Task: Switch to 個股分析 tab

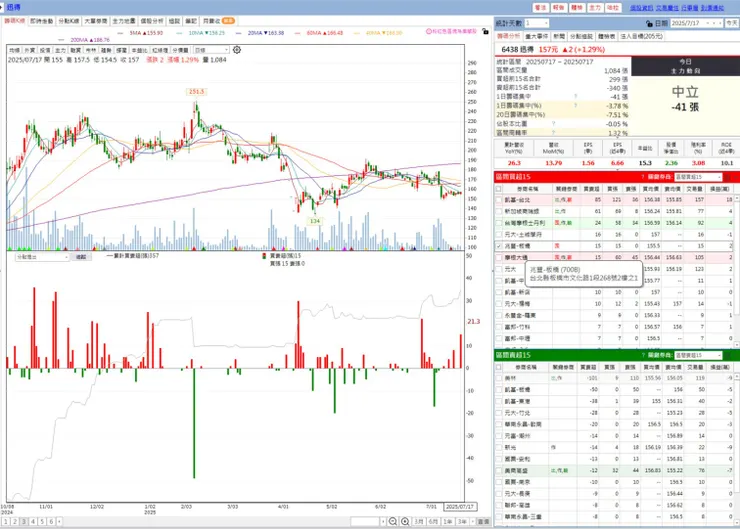Action: pos(152,21)
